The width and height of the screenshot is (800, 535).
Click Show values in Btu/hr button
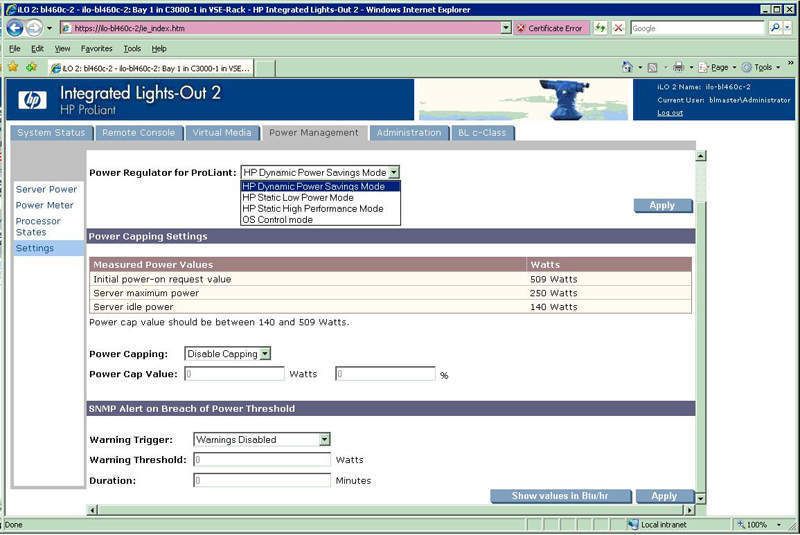560,496
